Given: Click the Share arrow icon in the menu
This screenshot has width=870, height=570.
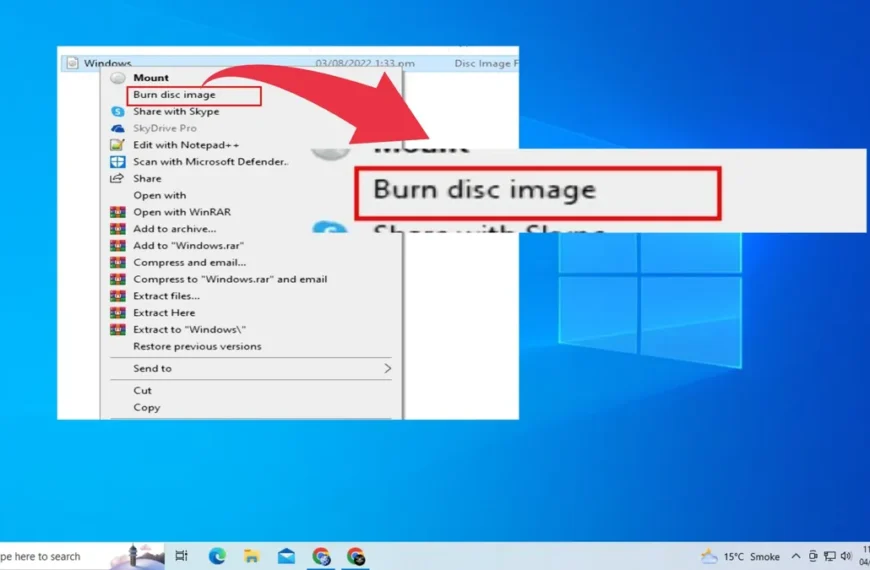Looking at the screenshot, I should [x=117, y=178].
